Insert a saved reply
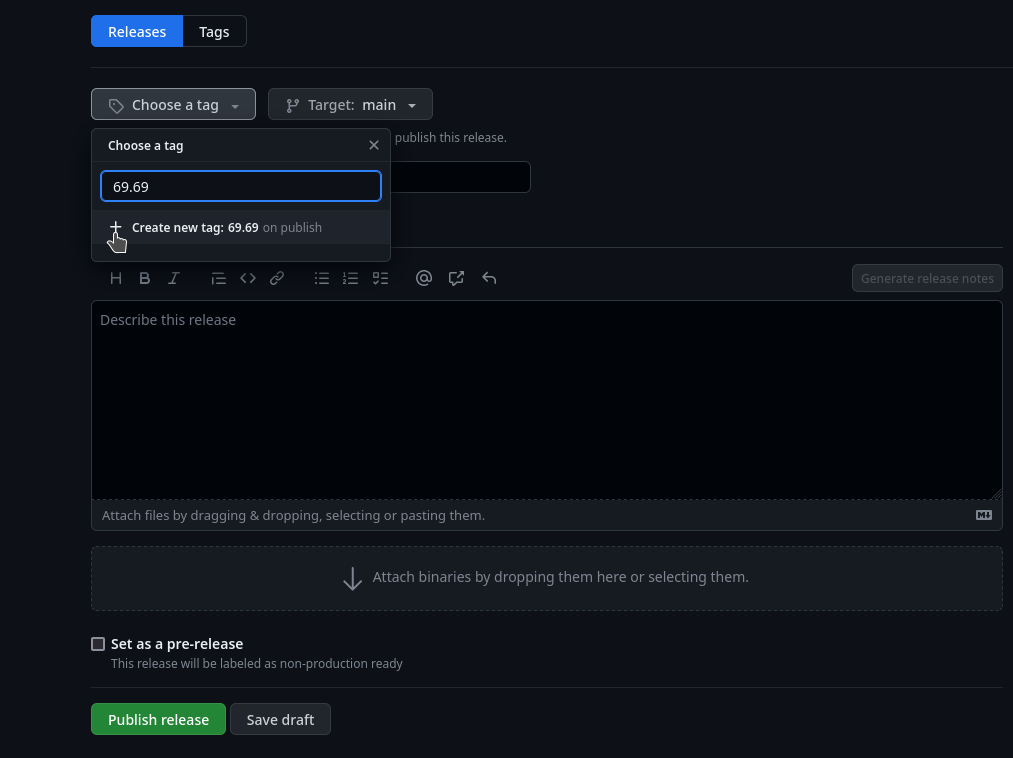 pyautogui.click(x=489, y=278)
